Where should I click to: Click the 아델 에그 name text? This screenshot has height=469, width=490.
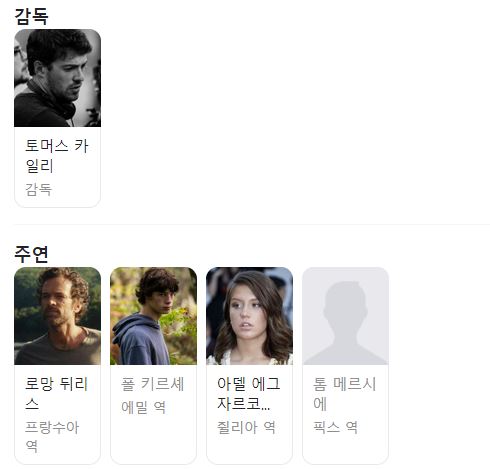pyautogui.click(x=249, y=384)
